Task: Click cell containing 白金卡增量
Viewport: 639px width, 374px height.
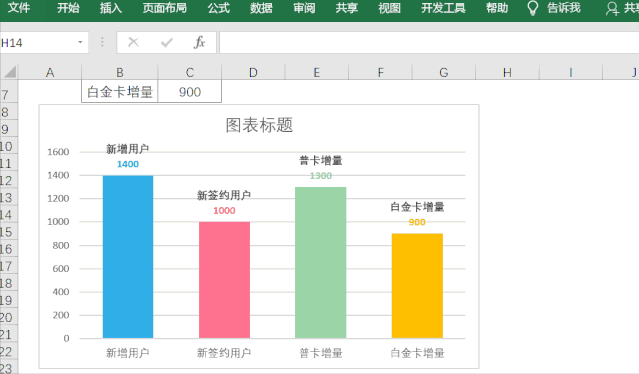Action: (x=119, y=92)
